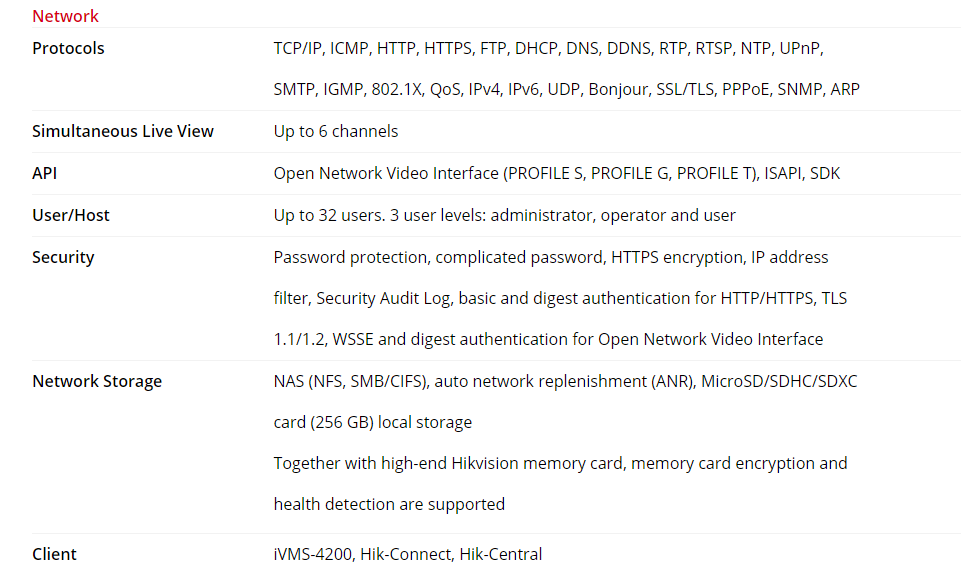Click the Security row label
Image resolution: width=961 pixels, height=564 pixels.
(63, 257)
